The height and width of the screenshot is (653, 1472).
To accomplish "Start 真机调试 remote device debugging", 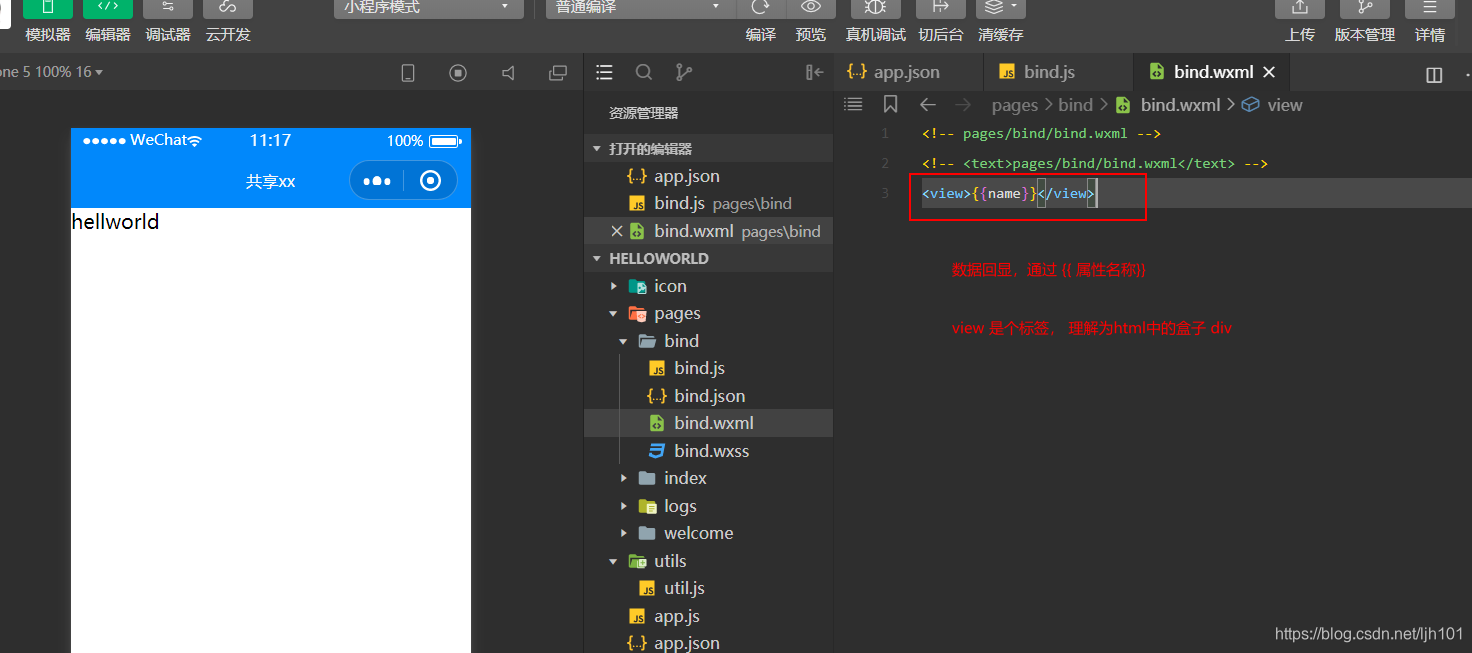I will (875, 8).
